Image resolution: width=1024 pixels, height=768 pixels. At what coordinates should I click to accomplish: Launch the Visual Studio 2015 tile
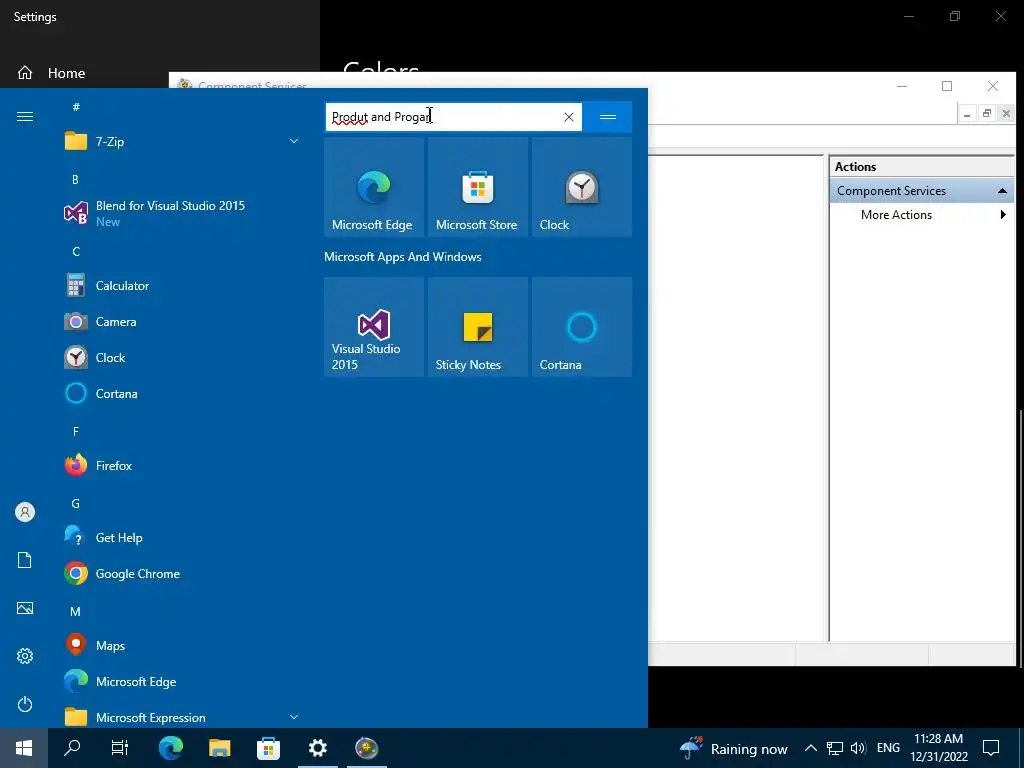coord(374,327)
